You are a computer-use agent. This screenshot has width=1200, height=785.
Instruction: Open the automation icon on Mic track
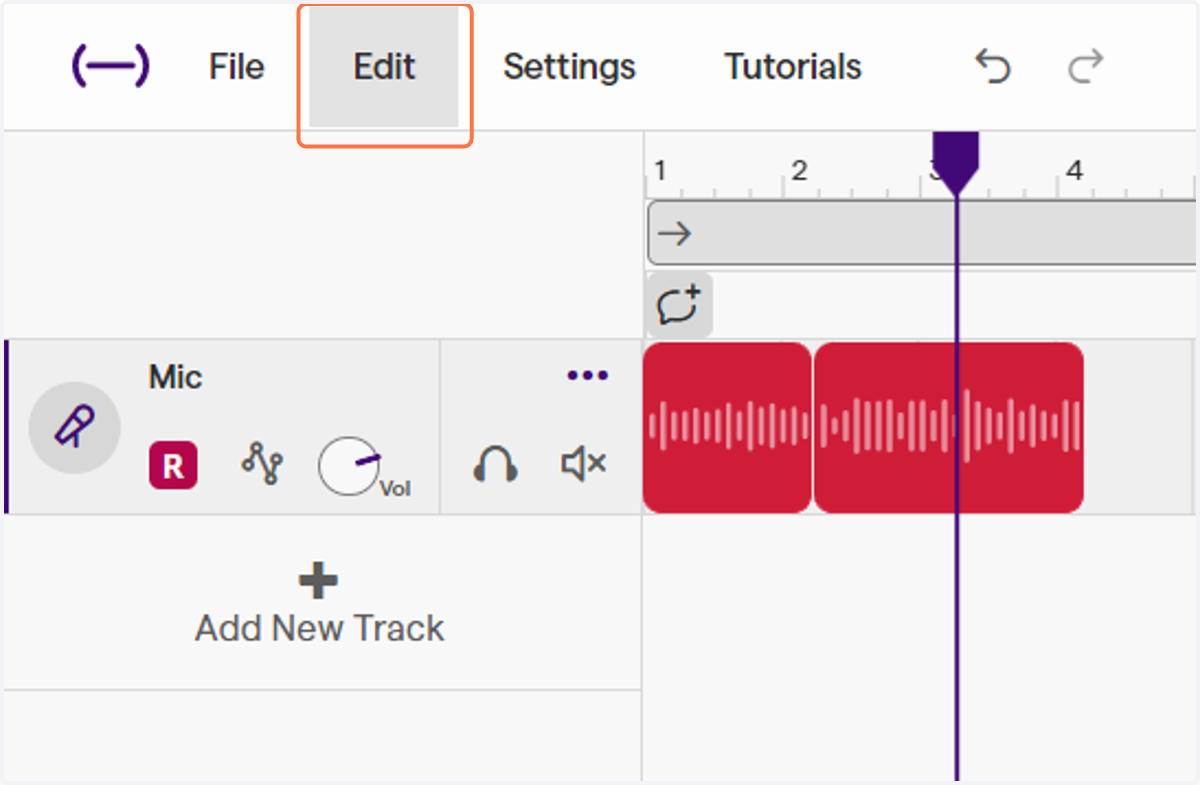click(262, 465)
